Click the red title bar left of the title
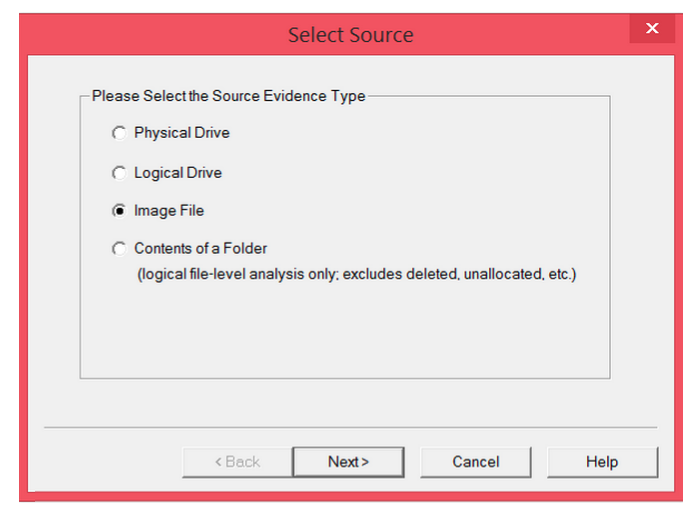 (x=150, y=35)
